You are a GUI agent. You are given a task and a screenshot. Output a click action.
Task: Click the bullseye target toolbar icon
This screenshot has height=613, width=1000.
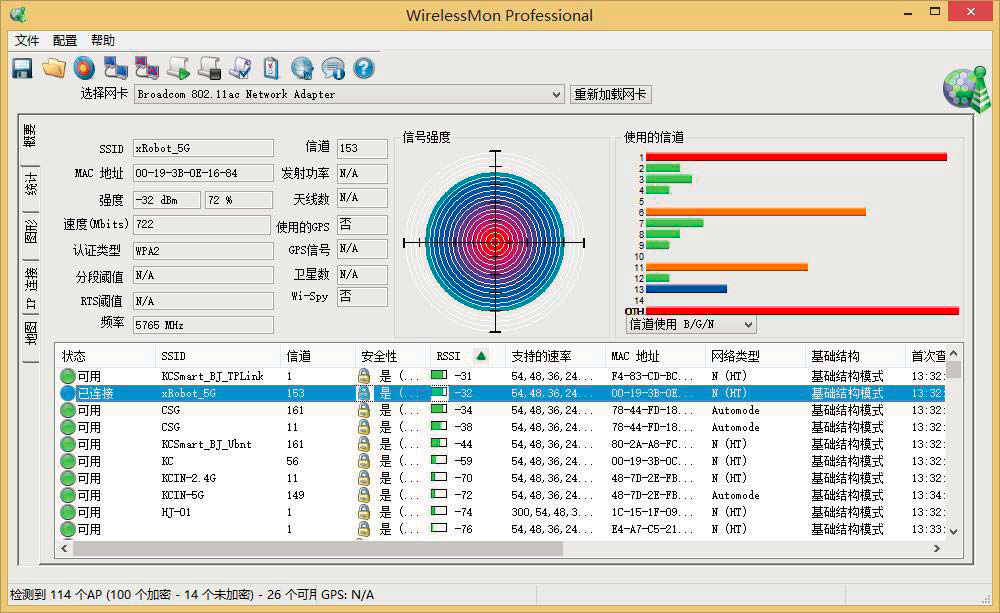coord(84,68)
